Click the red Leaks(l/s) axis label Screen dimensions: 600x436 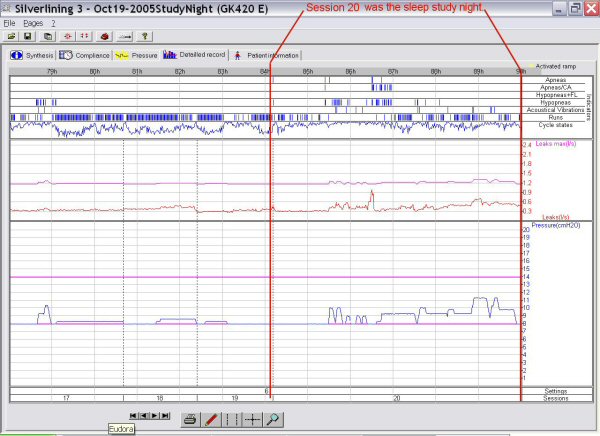[556, 217]
